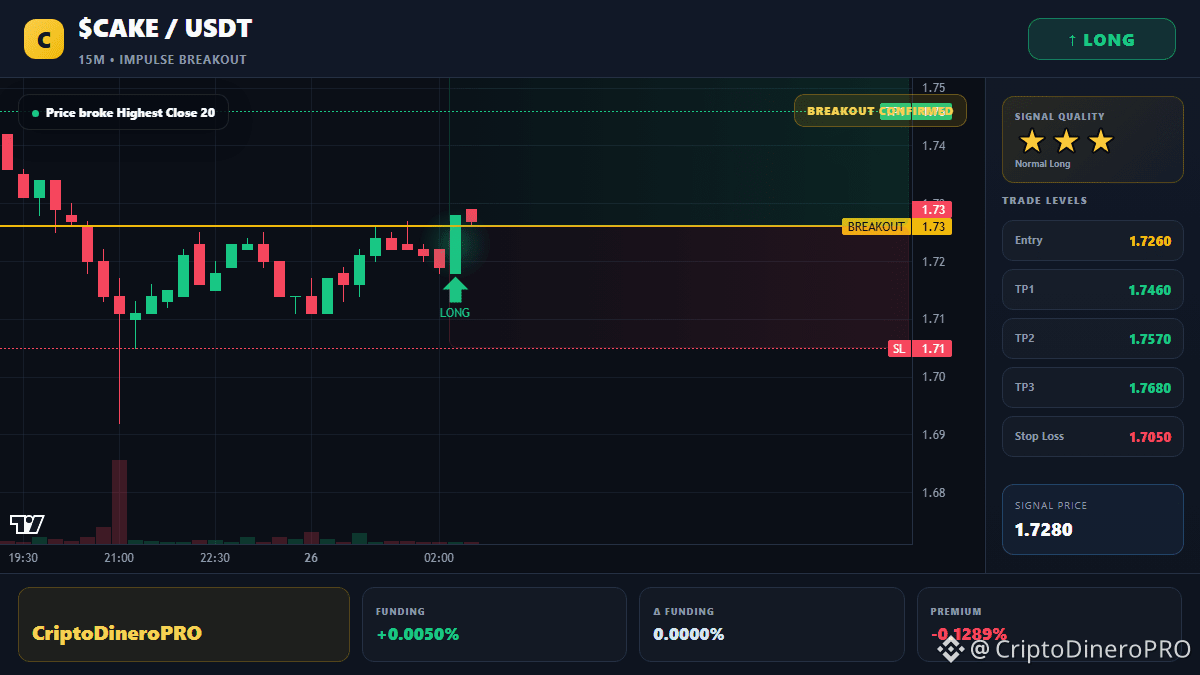The width and height of the screenshot is (1200, 675).
Task: Click the tall red volume bar at 21:00
Action: [119, 502]
